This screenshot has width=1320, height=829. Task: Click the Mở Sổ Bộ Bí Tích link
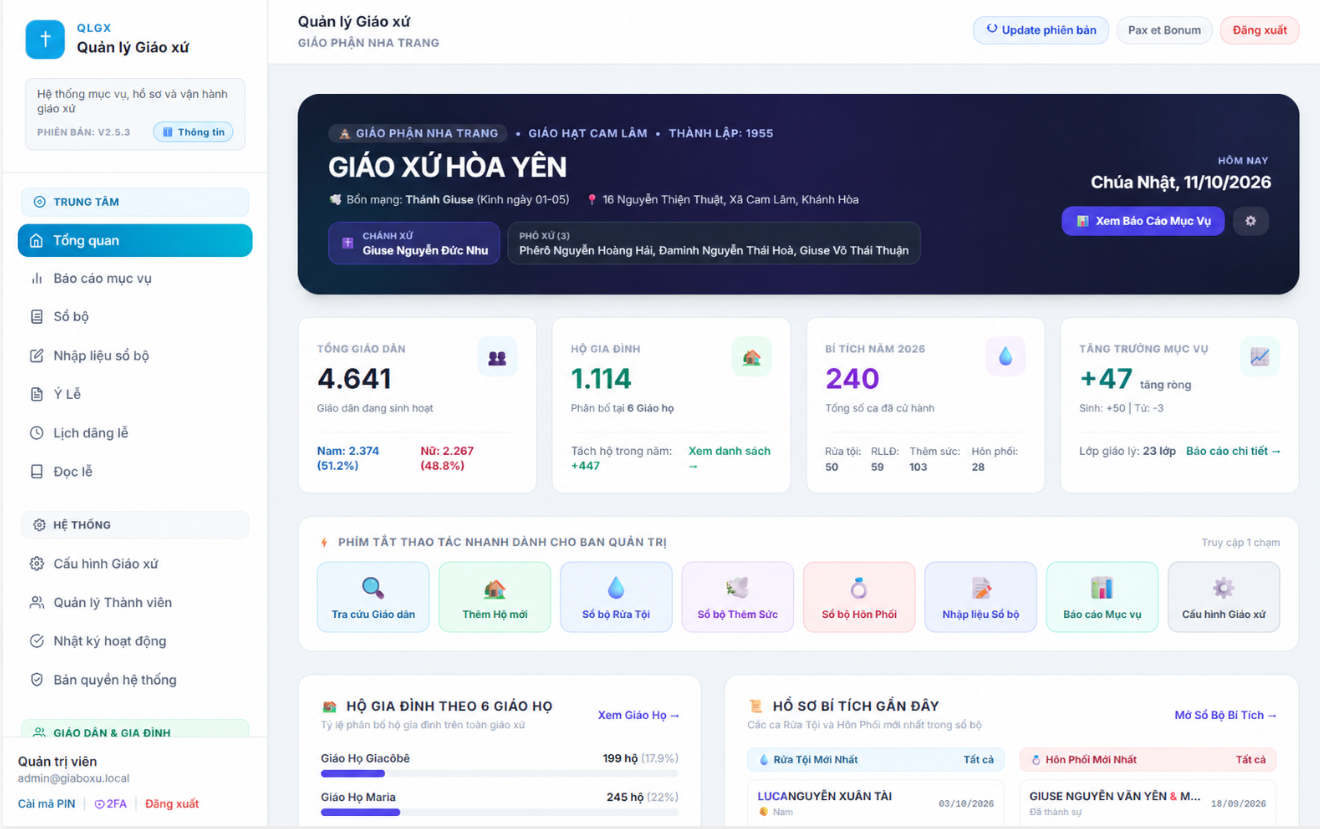1226,715
